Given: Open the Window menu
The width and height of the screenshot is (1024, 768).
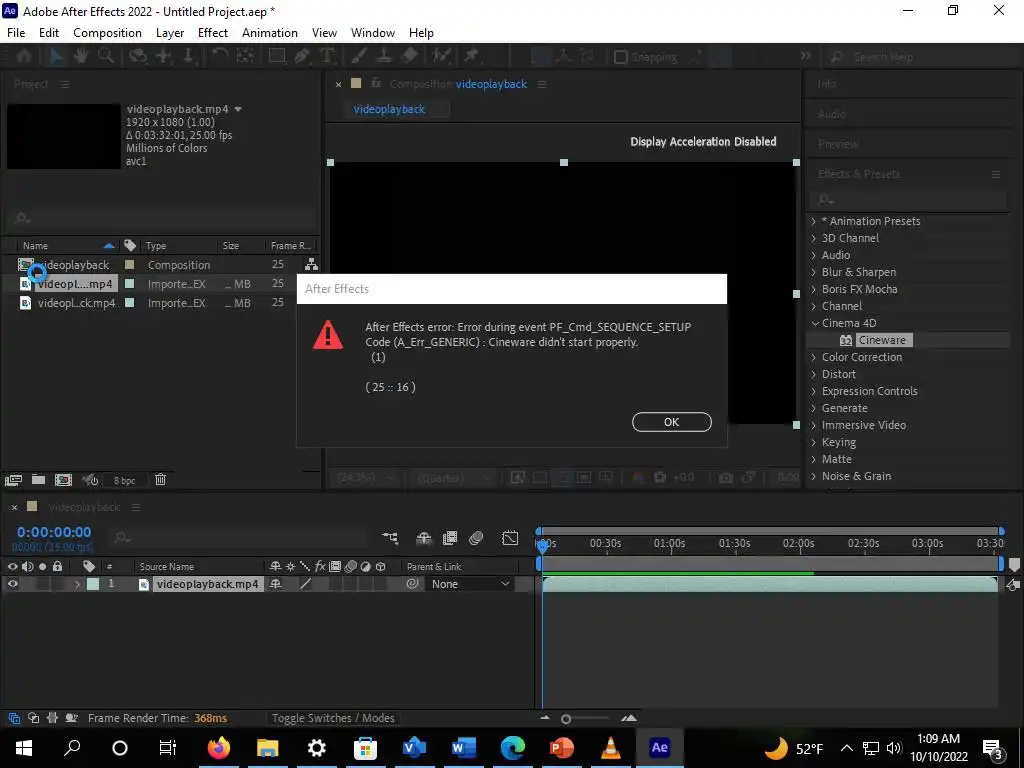Looking at the screenshot, I should [x=373, y=33].
